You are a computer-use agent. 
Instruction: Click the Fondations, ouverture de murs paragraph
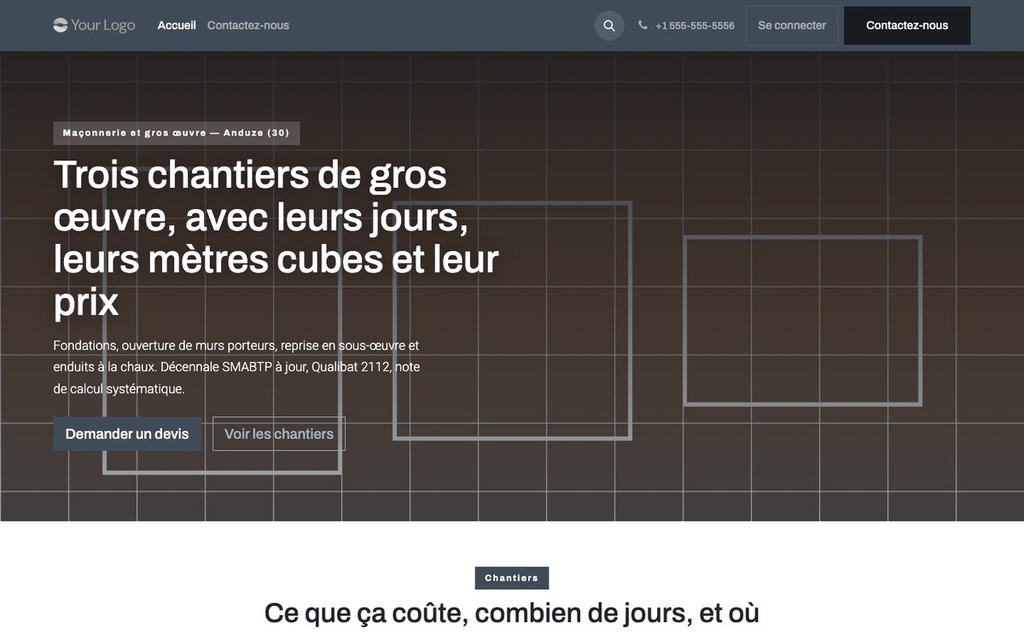(x=236, y=367)
